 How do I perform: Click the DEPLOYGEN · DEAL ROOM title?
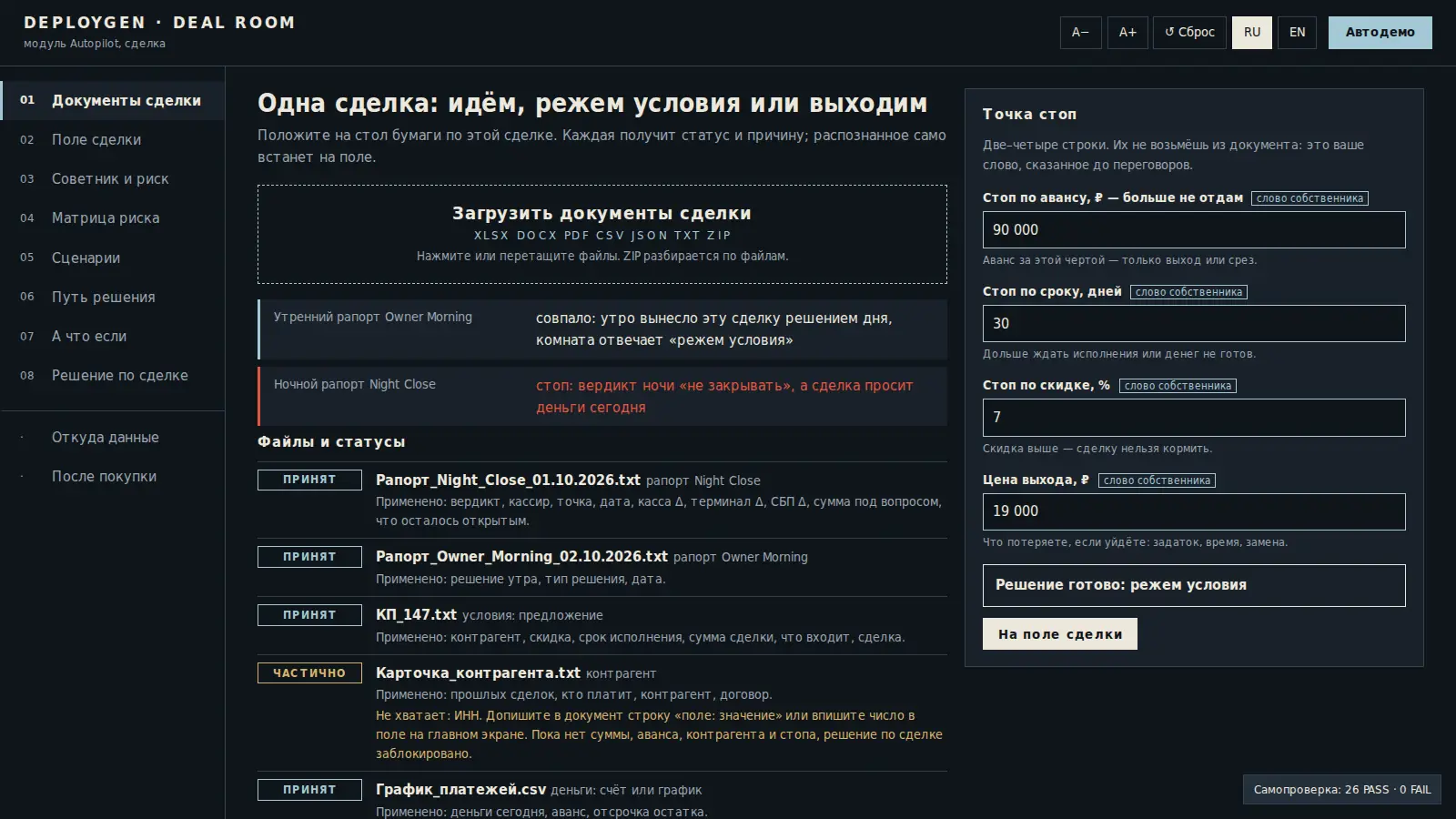click(x=159, y=23)
